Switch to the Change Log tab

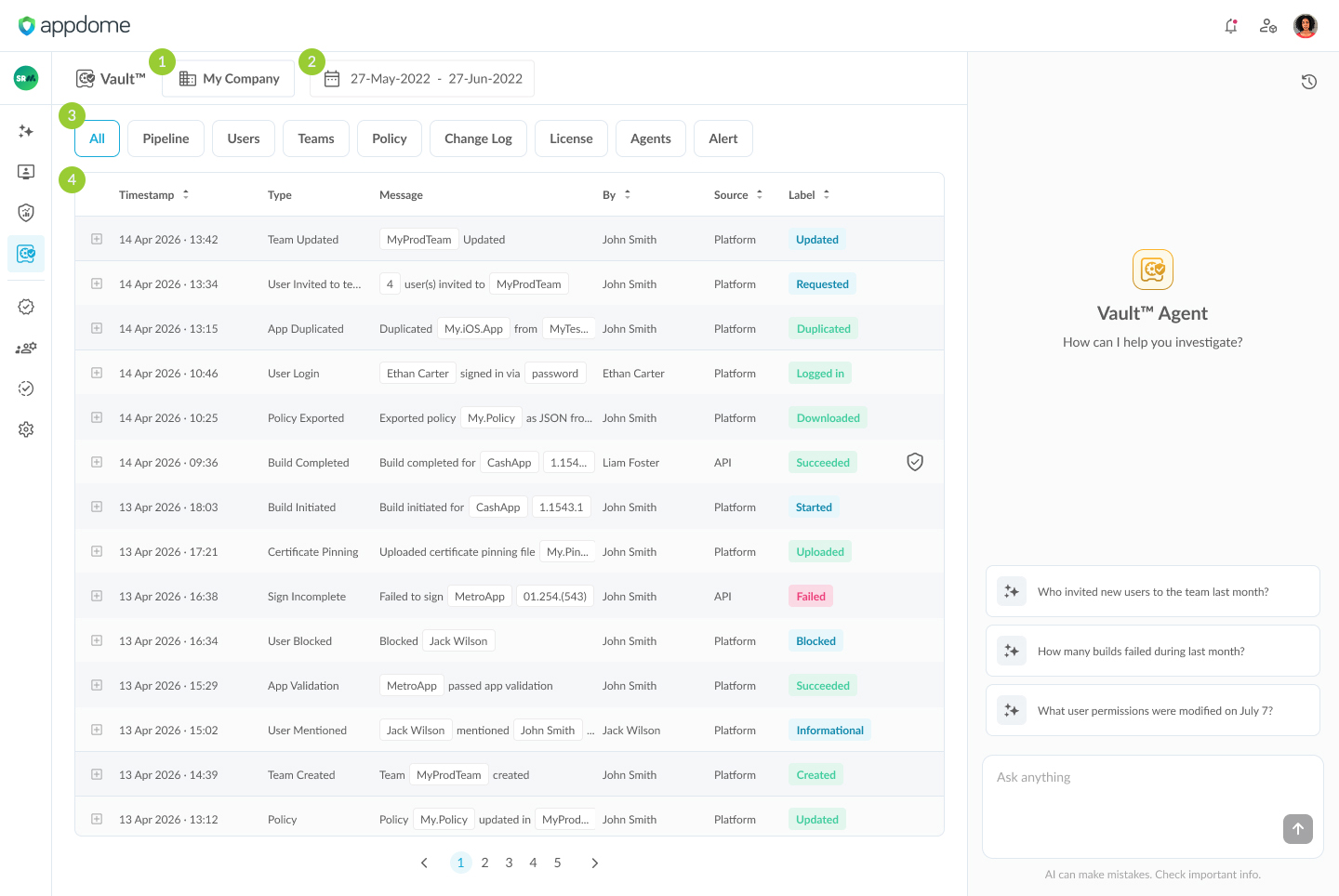(478, 138)
